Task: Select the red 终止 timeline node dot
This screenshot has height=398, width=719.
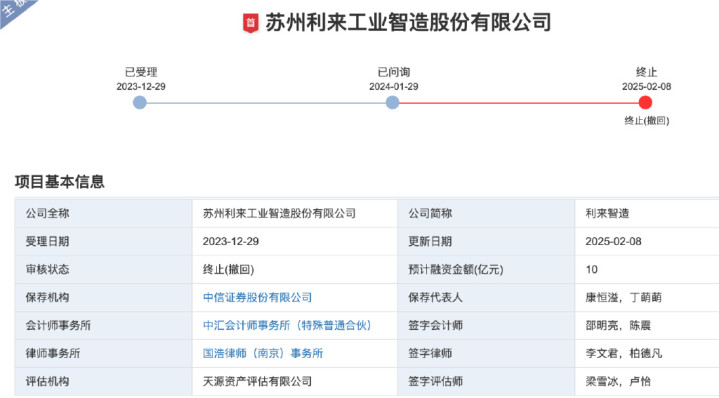Action: [x=645, y=102]
